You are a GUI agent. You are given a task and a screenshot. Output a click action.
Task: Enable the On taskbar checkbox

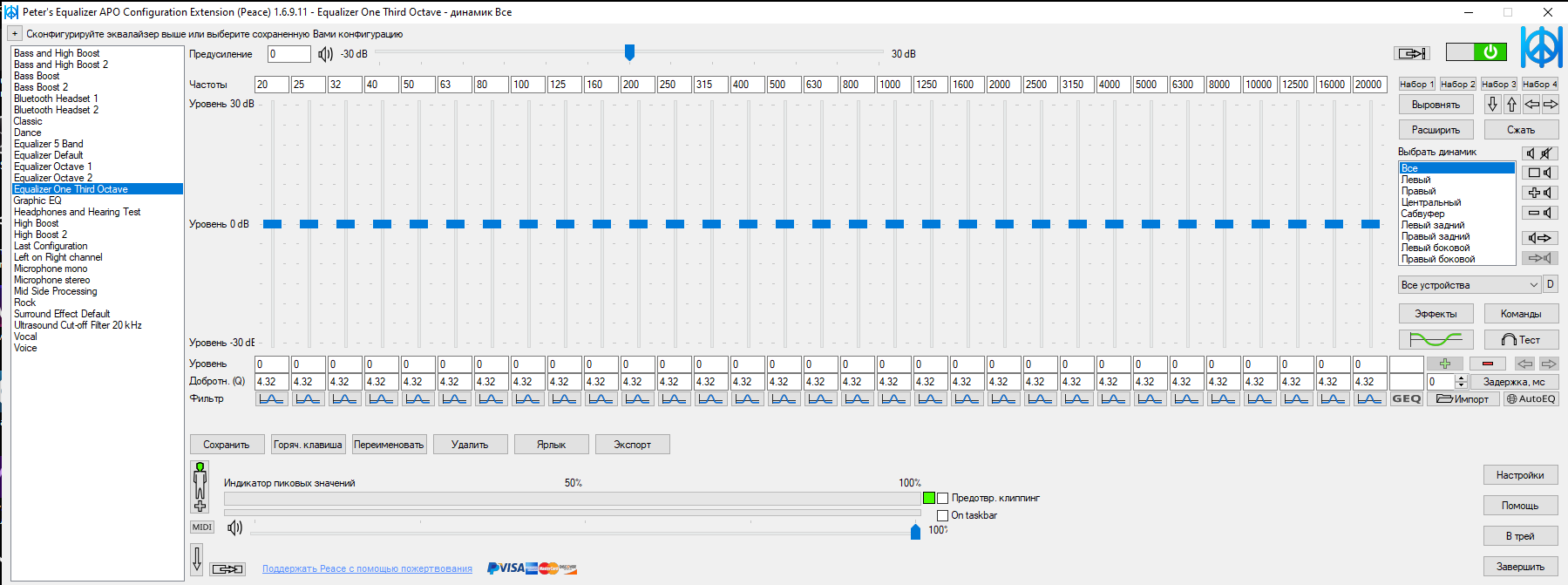coord(942,516)
